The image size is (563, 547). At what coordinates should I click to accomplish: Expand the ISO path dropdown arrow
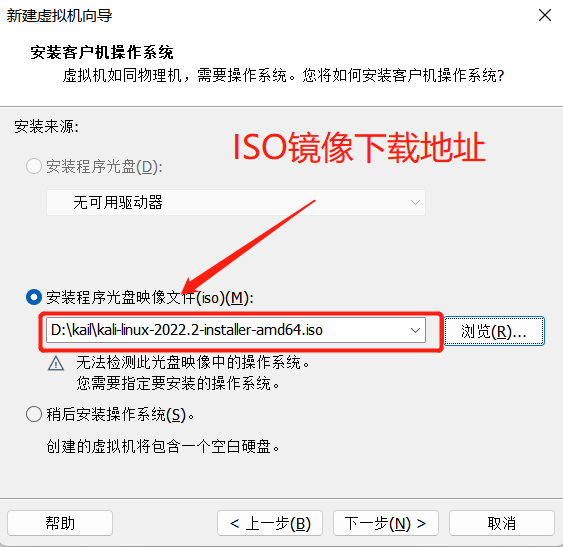point(415,330)
